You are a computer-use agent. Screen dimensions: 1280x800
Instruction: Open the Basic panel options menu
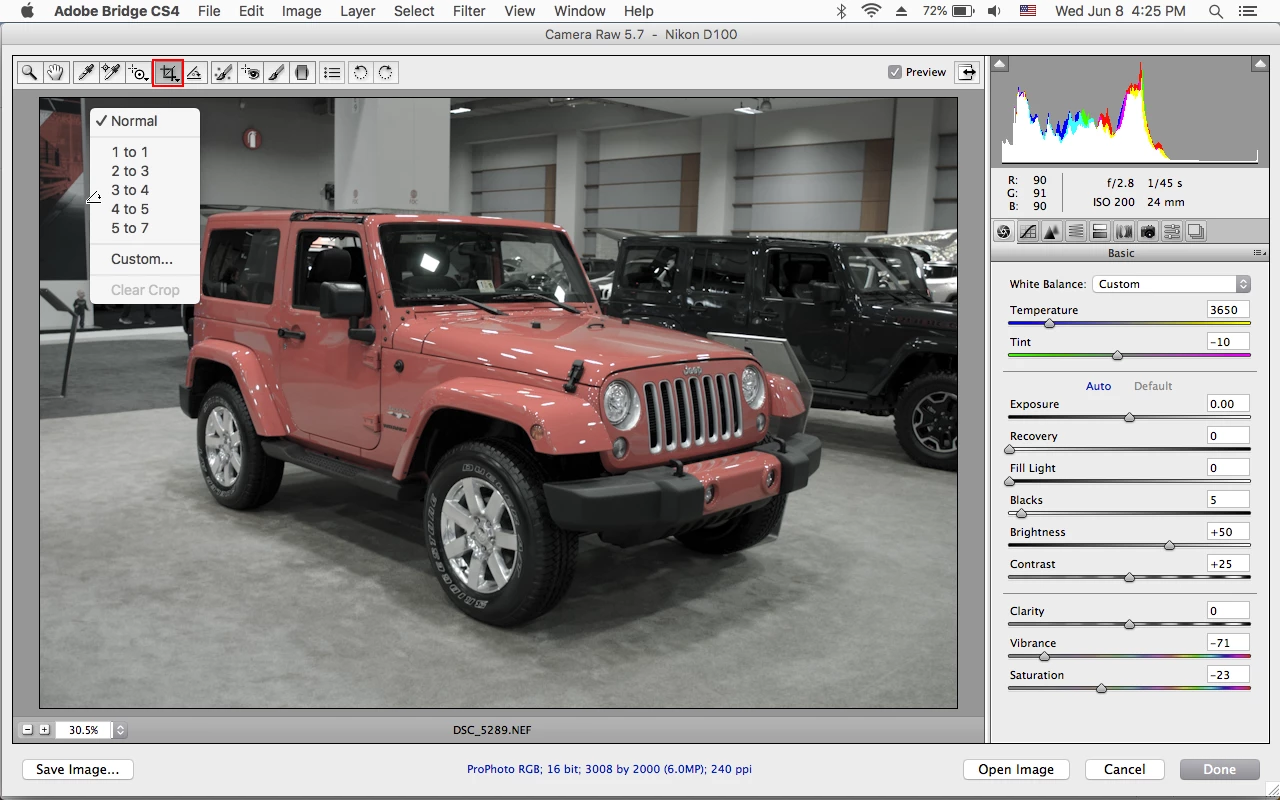1259,254
